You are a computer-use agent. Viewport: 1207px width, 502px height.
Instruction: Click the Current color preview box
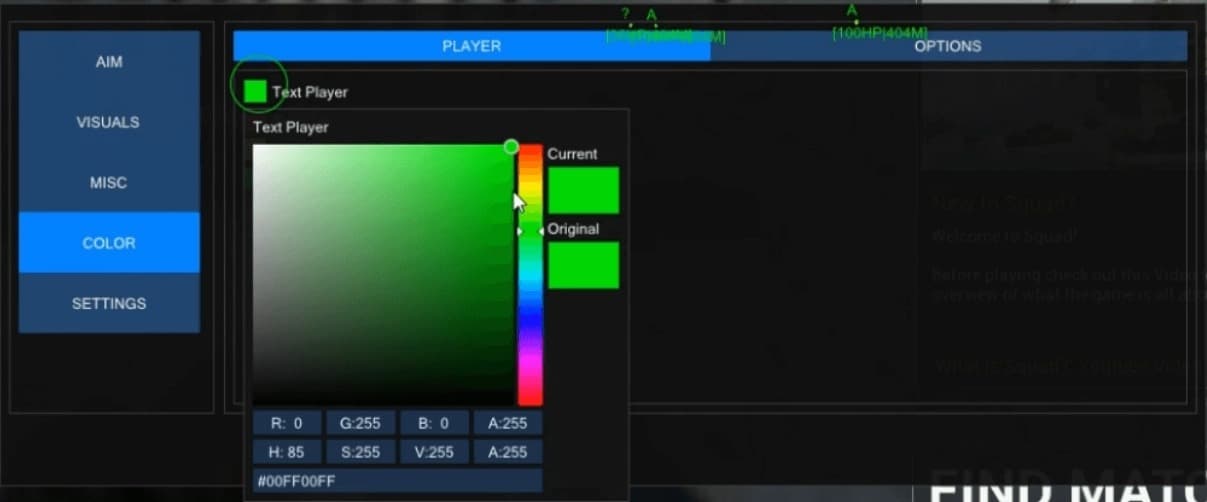pos(583,190)
